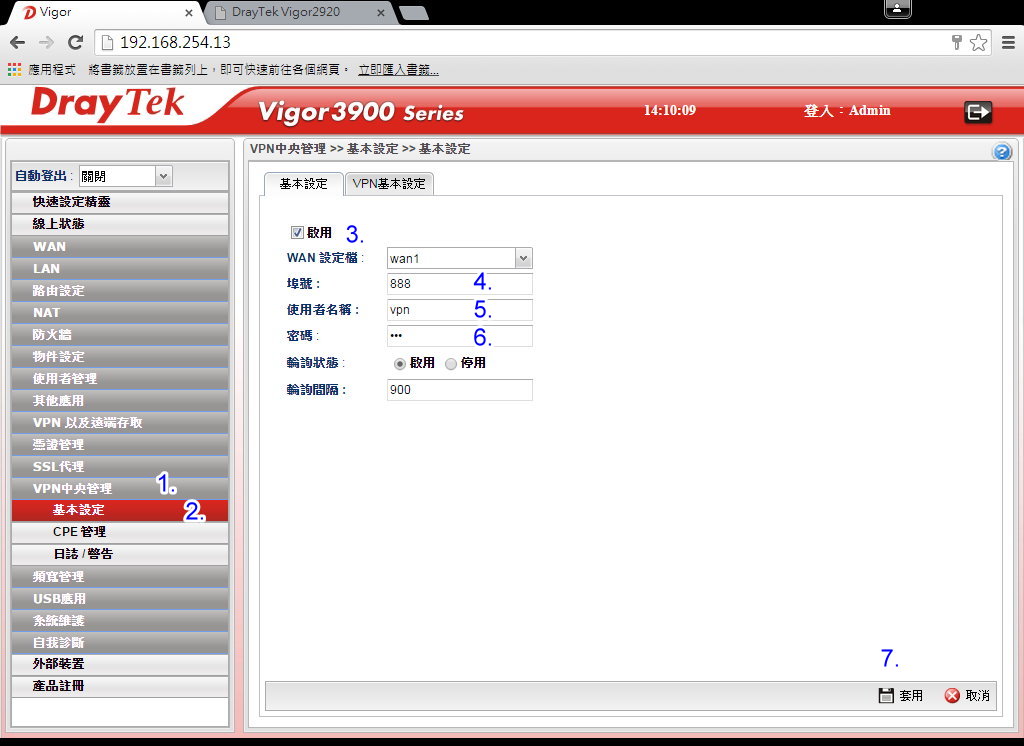
Task: Click the 14:10:09 clock text
Action: pos(670,110)
